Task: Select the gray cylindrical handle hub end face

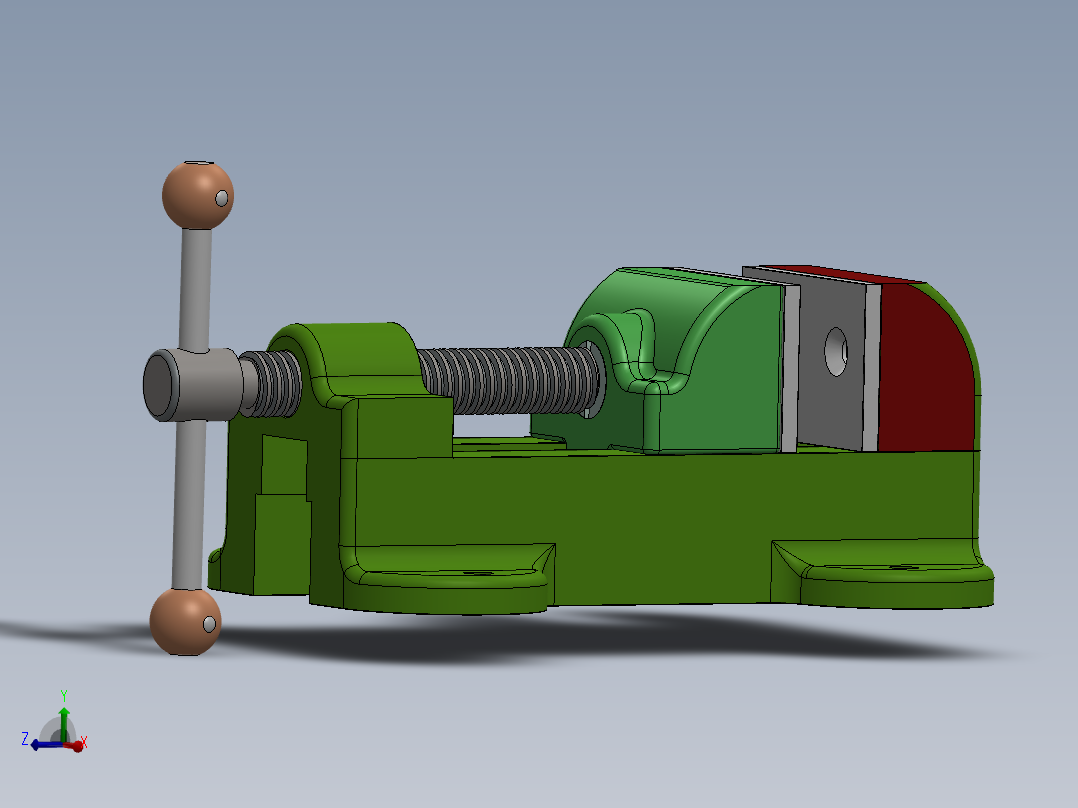Action: [x=160, y=385]
